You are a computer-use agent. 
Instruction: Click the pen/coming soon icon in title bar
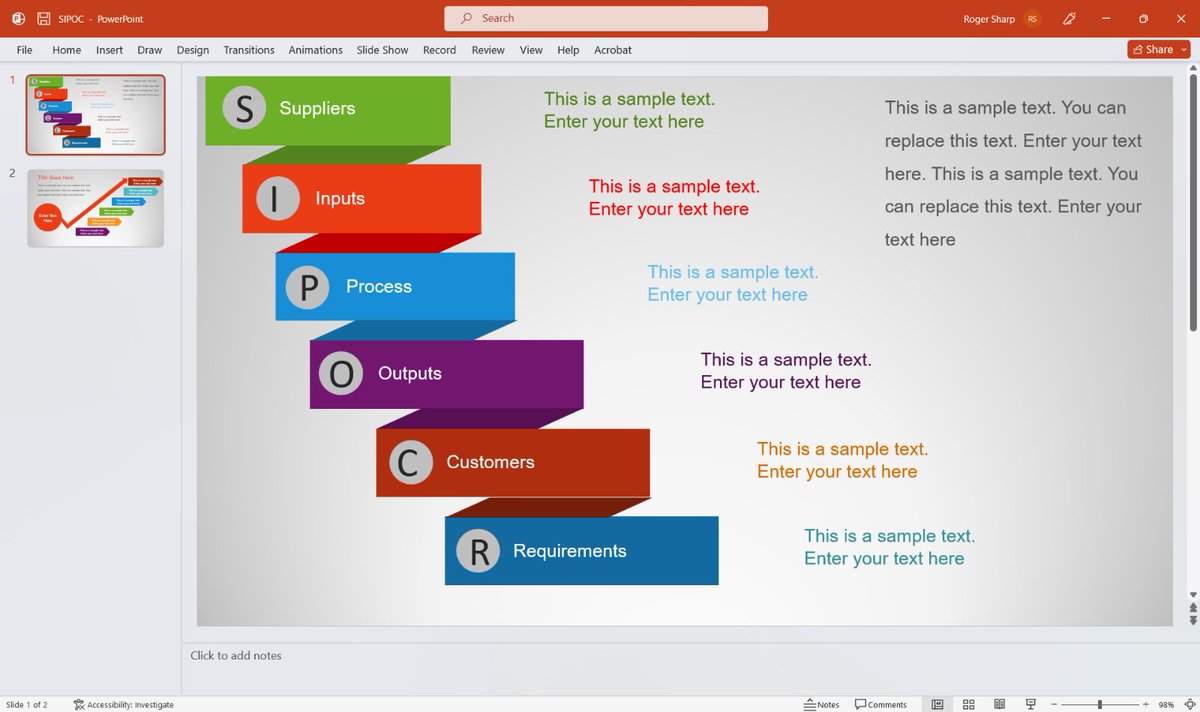1069,18
